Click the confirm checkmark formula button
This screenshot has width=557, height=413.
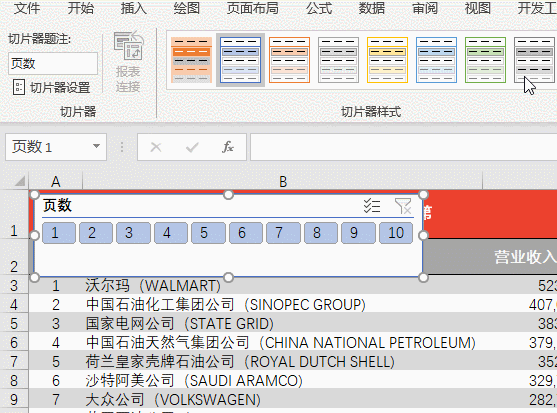192,147
